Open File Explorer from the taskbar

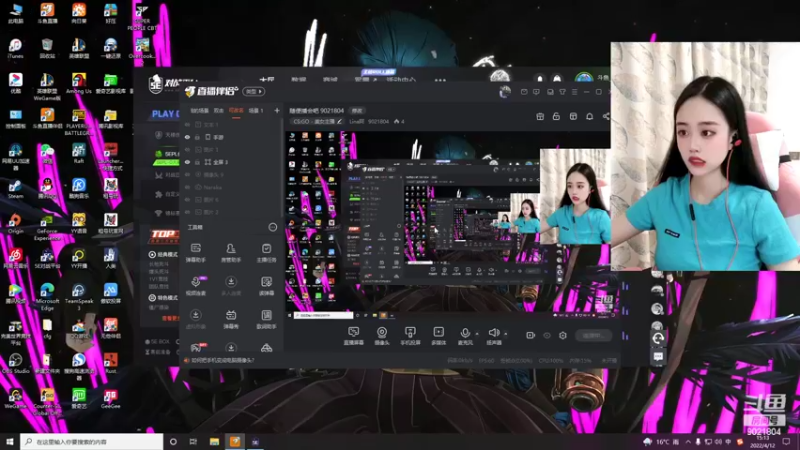click(x=214, y=441)
